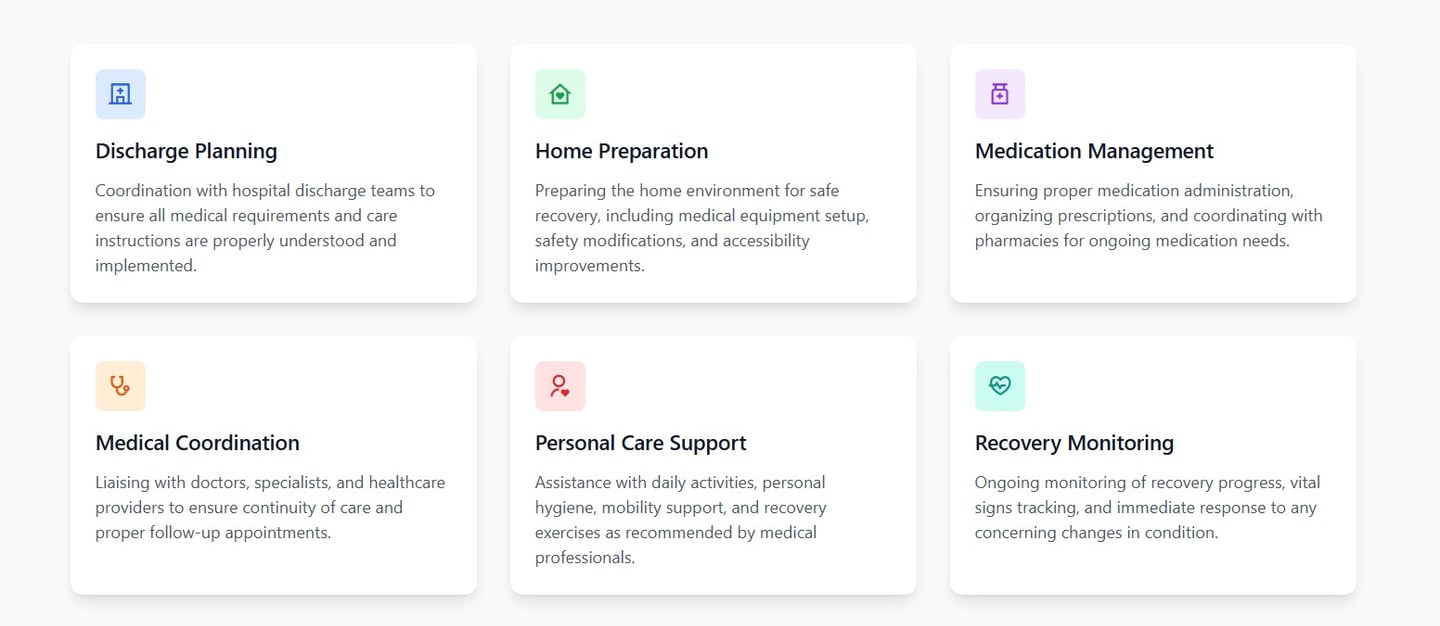
Task: Click the red person-with-heart icon
Action: [x=560, y=386]
